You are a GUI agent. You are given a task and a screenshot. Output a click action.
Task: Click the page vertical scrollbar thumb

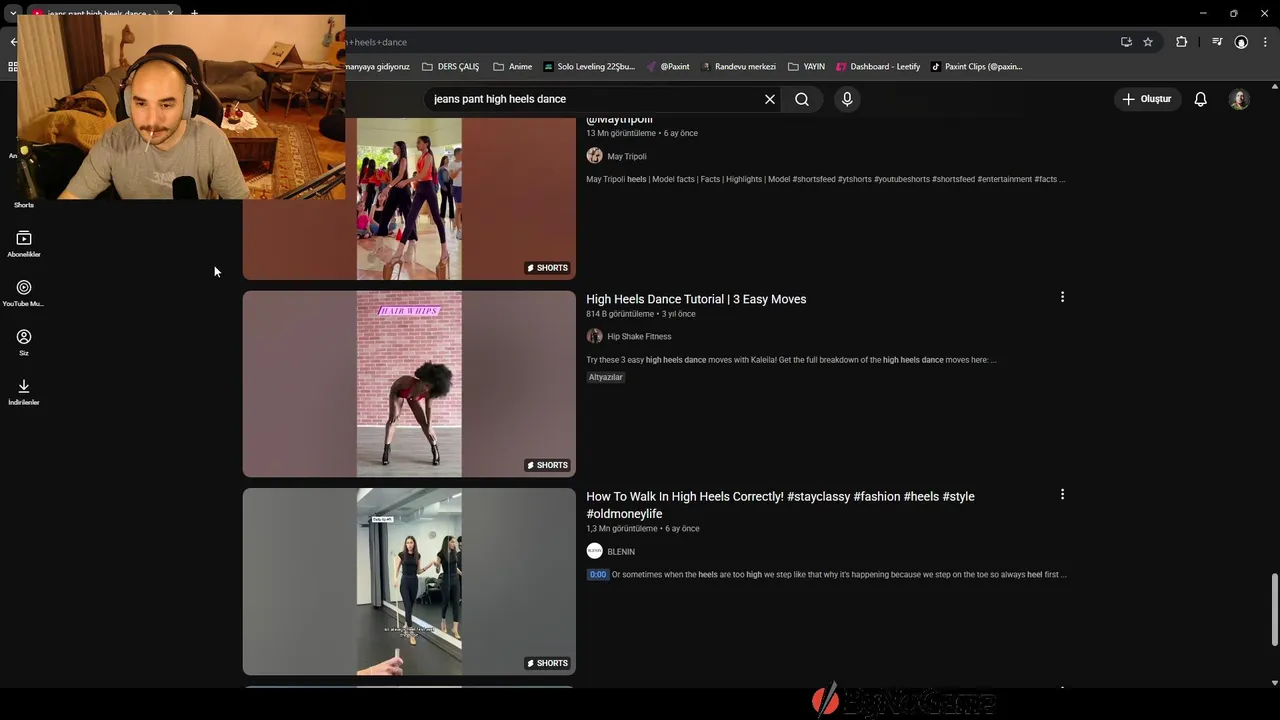(1274, 610)
